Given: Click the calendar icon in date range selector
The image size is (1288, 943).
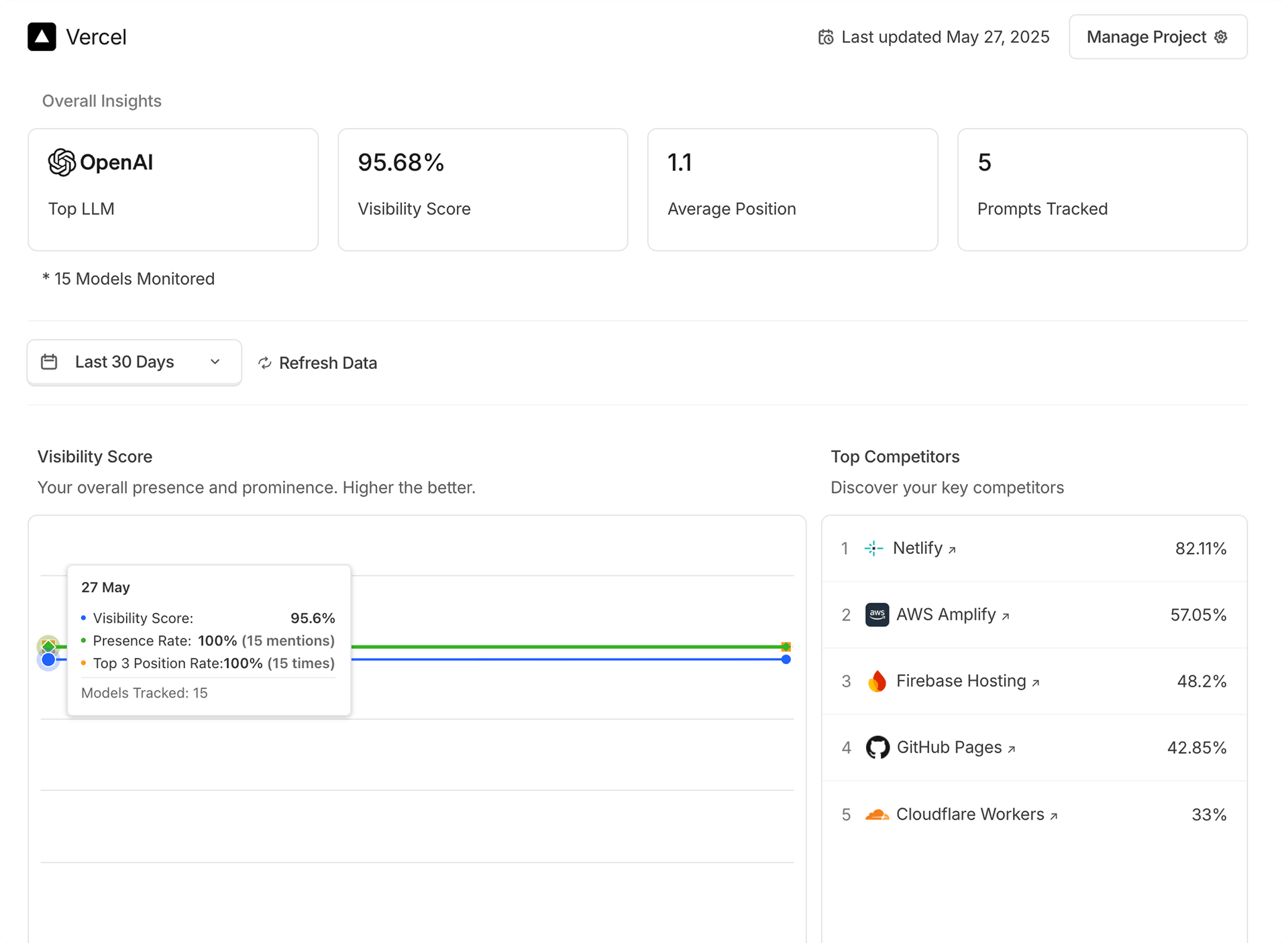Looking at the screenshot, I should [x=49, y=362].
